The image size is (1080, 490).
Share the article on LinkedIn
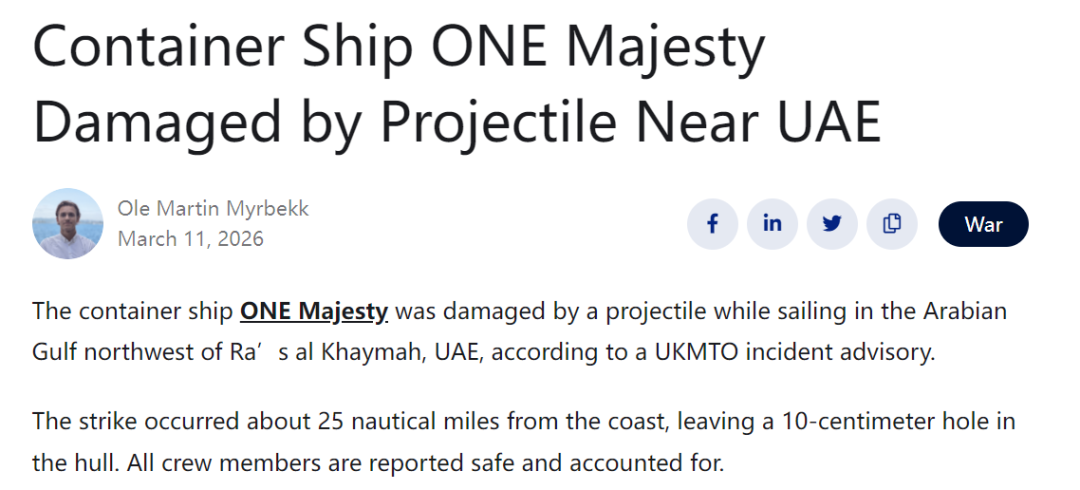[x=772, y=224]
